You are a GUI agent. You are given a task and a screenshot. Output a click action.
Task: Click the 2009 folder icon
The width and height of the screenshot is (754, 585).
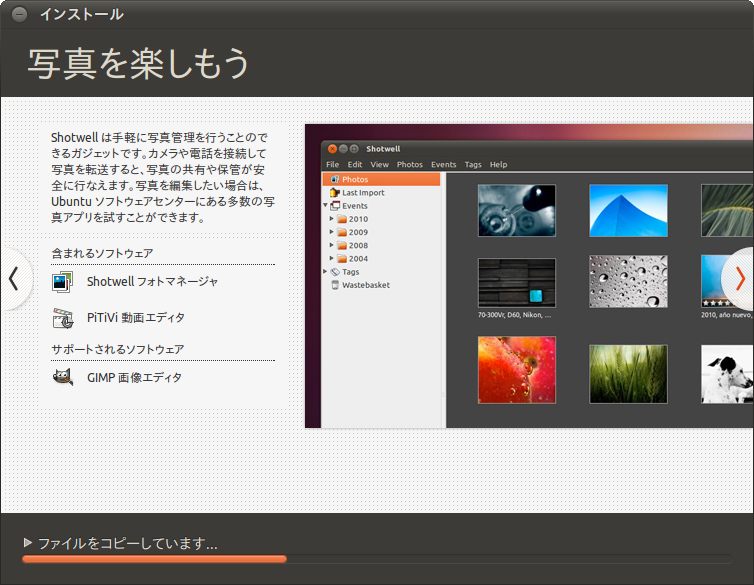[342, 232]
